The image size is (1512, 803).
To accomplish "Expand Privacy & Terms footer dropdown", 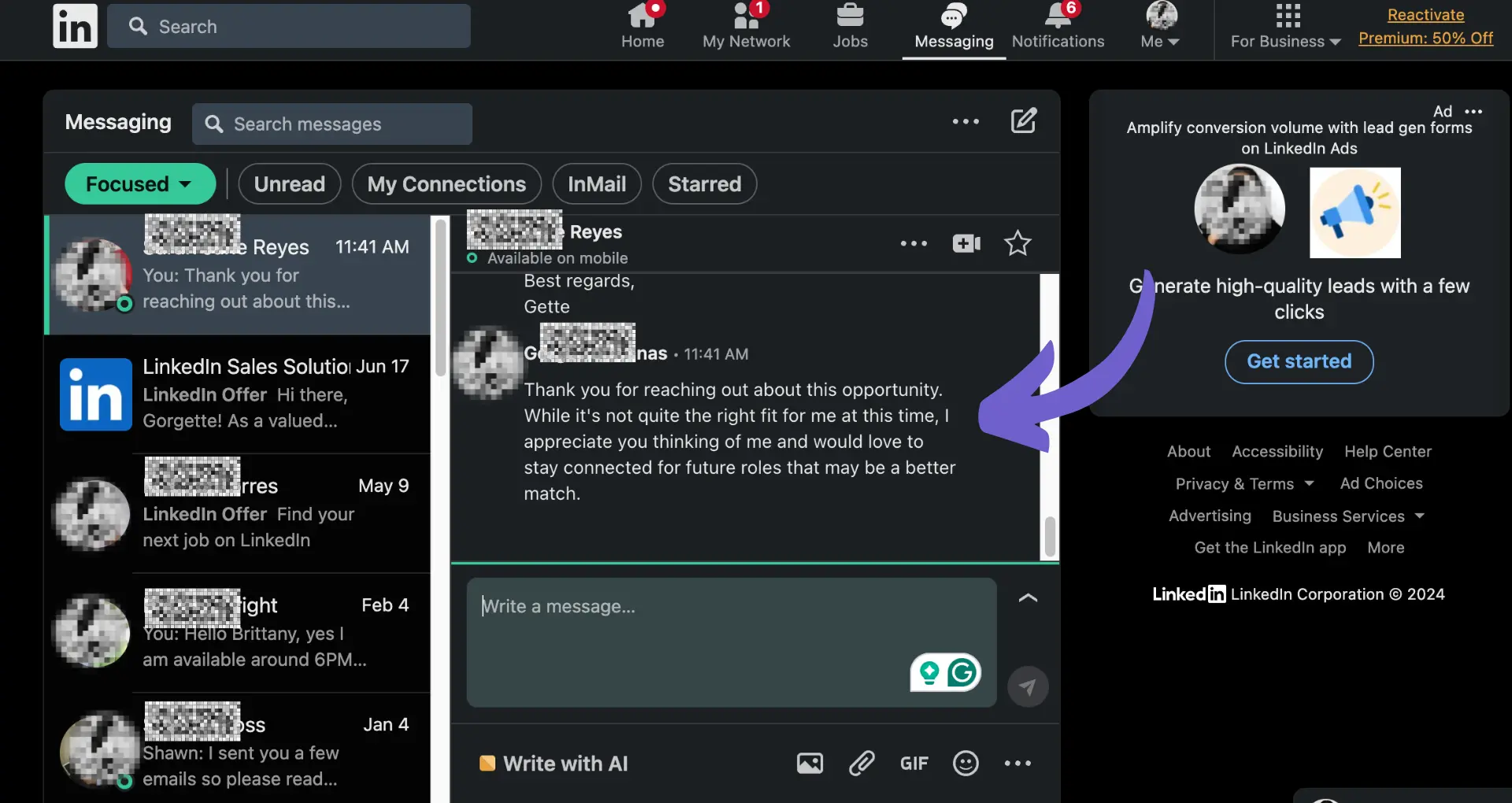I will click(x=1245, y=483).
